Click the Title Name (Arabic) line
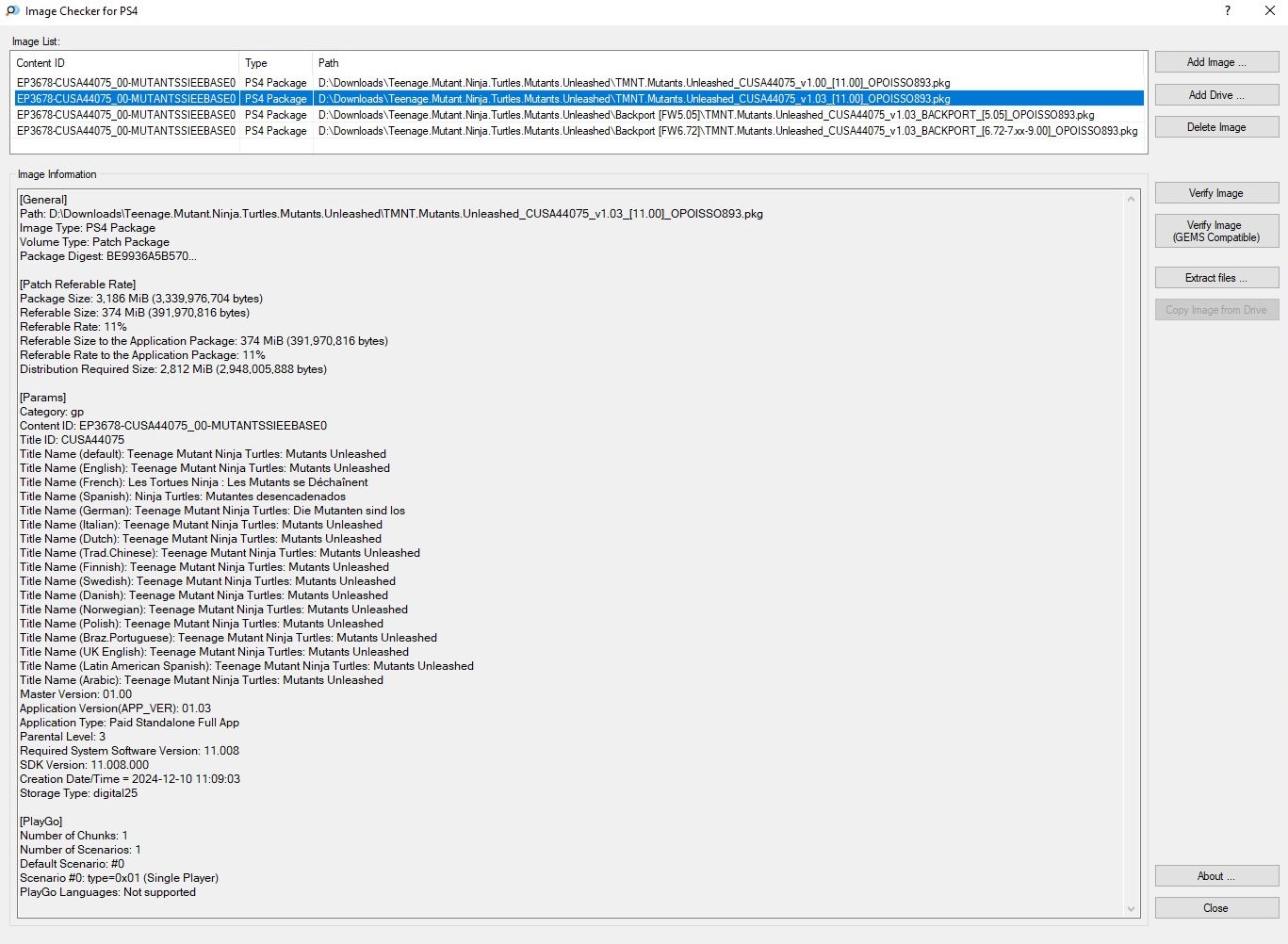The width and height of the screenshot is (1288, 944). pos(202,680)
